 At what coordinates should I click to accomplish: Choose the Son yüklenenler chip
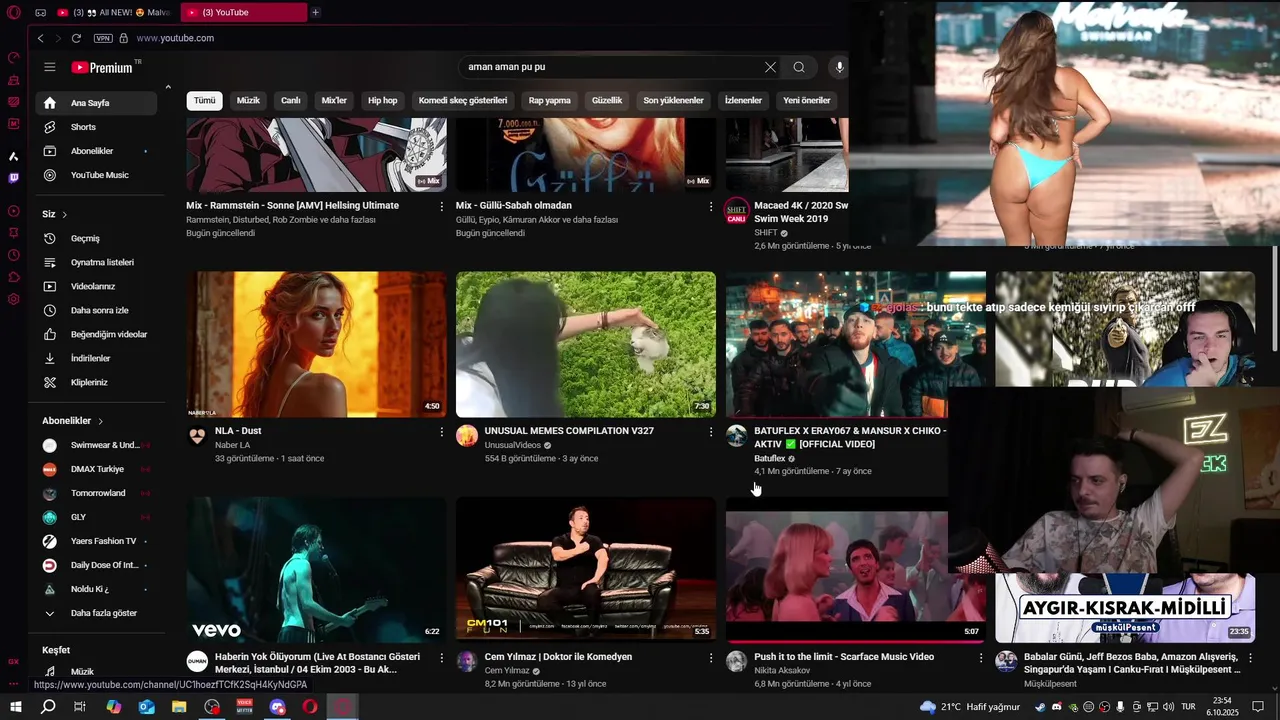(673, 100)
